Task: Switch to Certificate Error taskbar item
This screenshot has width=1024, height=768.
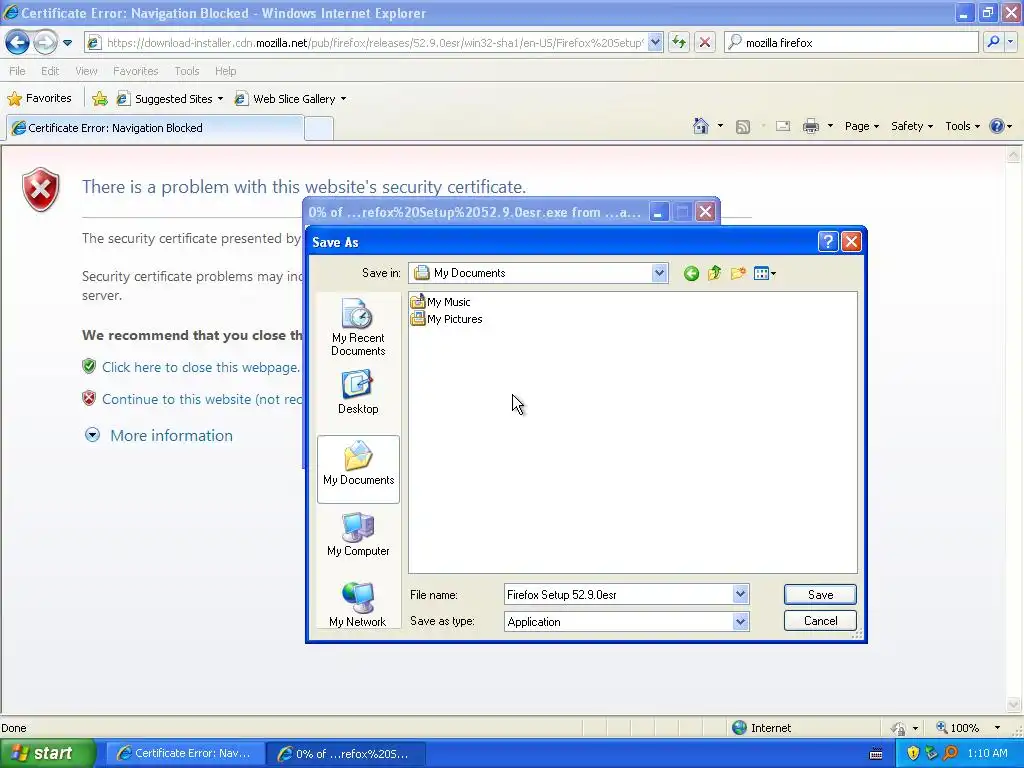Action: pos(185,753)
